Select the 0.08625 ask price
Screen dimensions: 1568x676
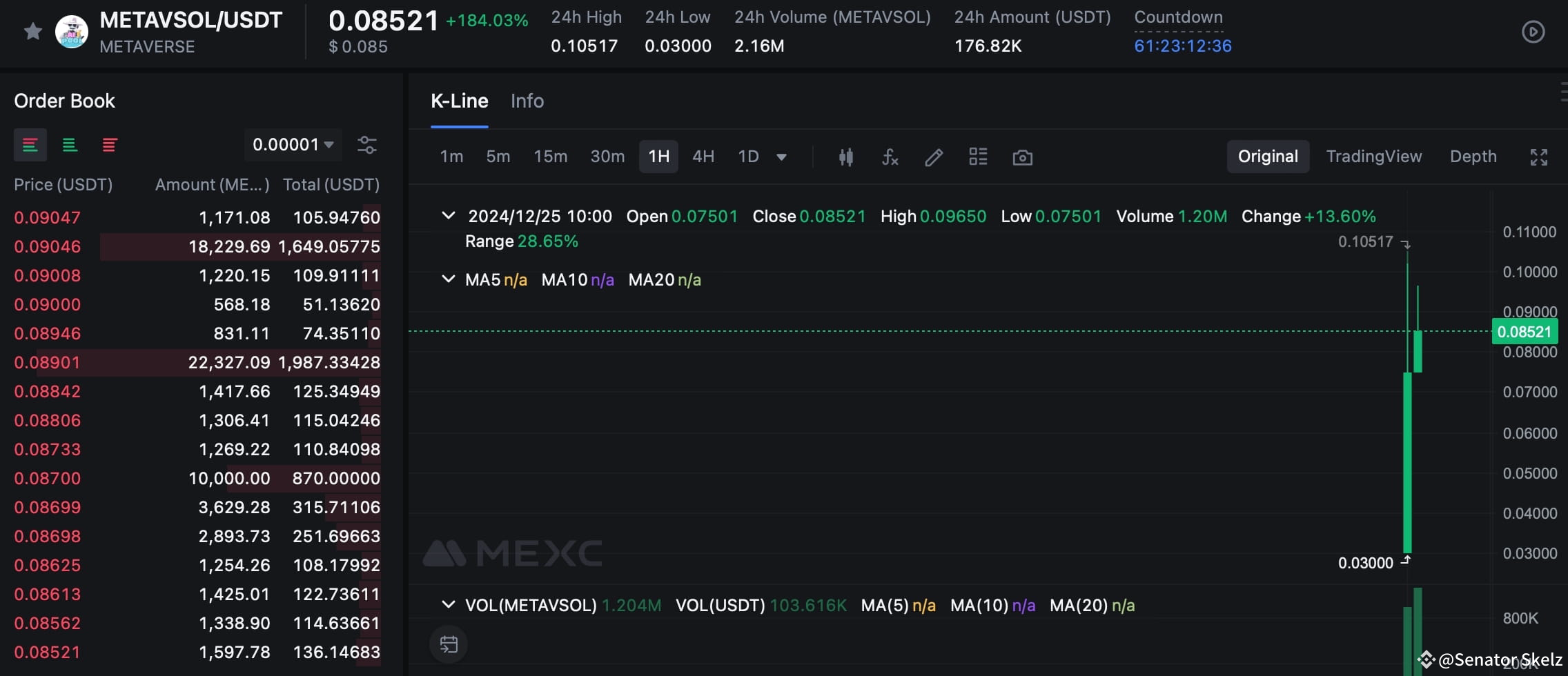click(48, 565)
